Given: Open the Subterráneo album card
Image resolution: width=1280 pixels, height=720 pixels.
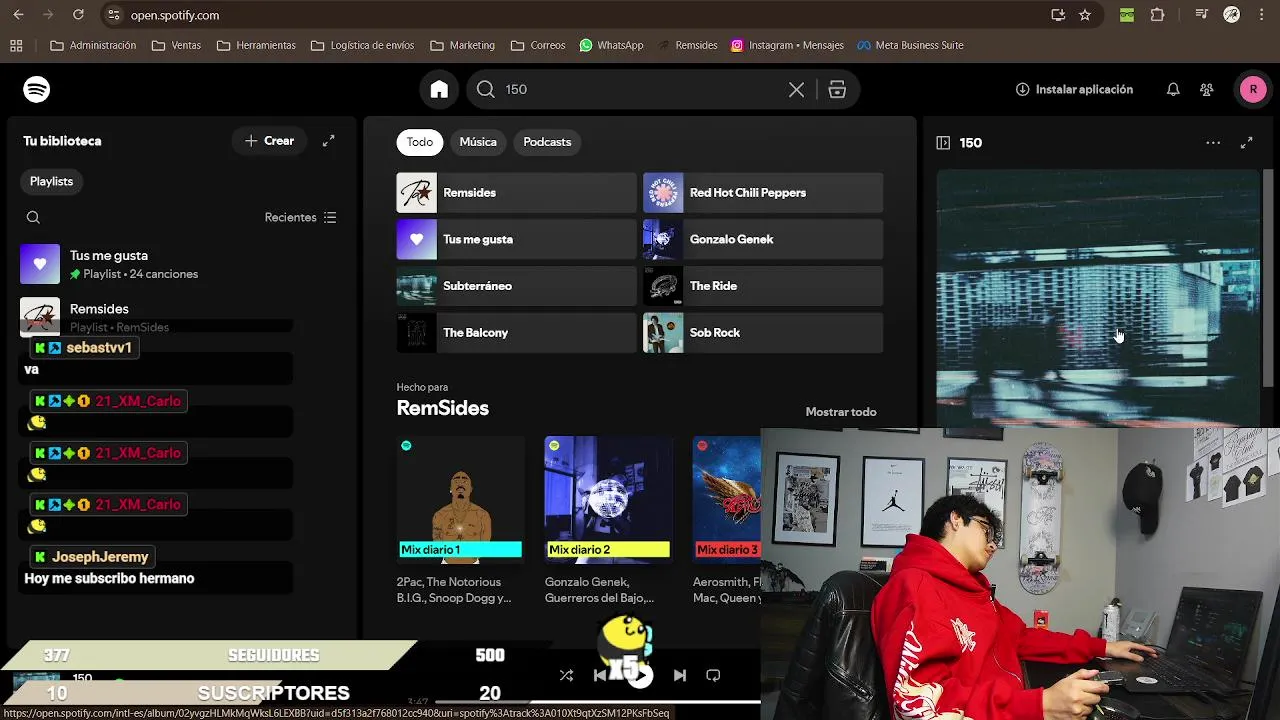Looking at the screenshot, I should point(516,286).
